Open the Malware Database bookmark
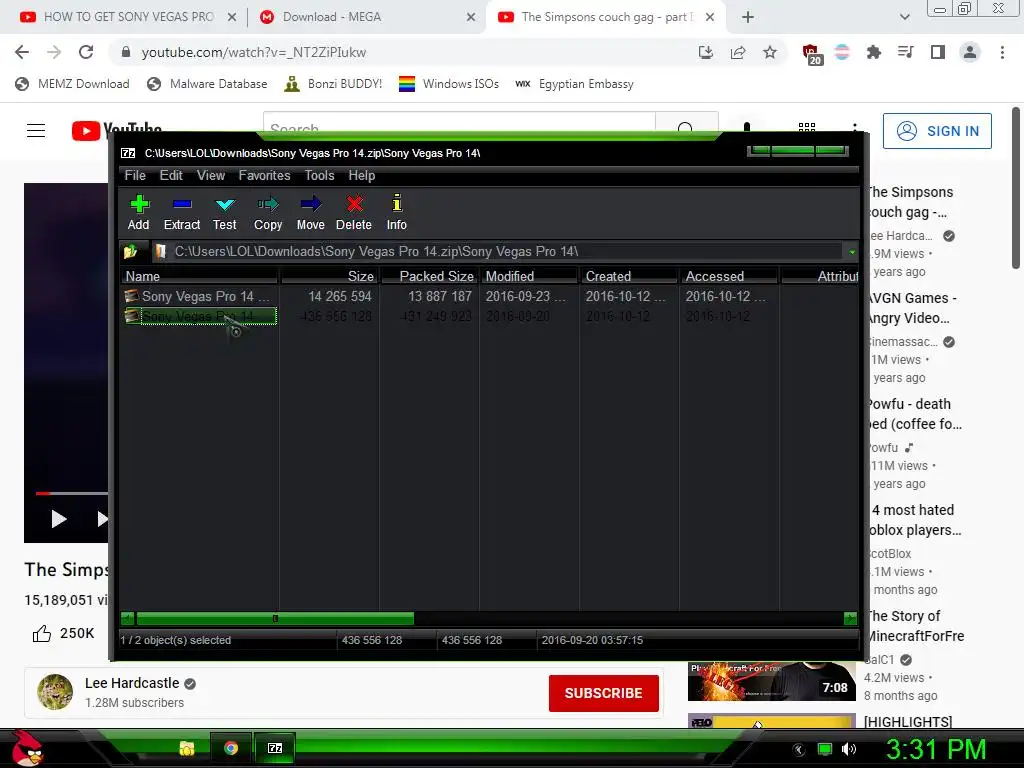The image size is (1024, 768). click(x=208, y=84)
